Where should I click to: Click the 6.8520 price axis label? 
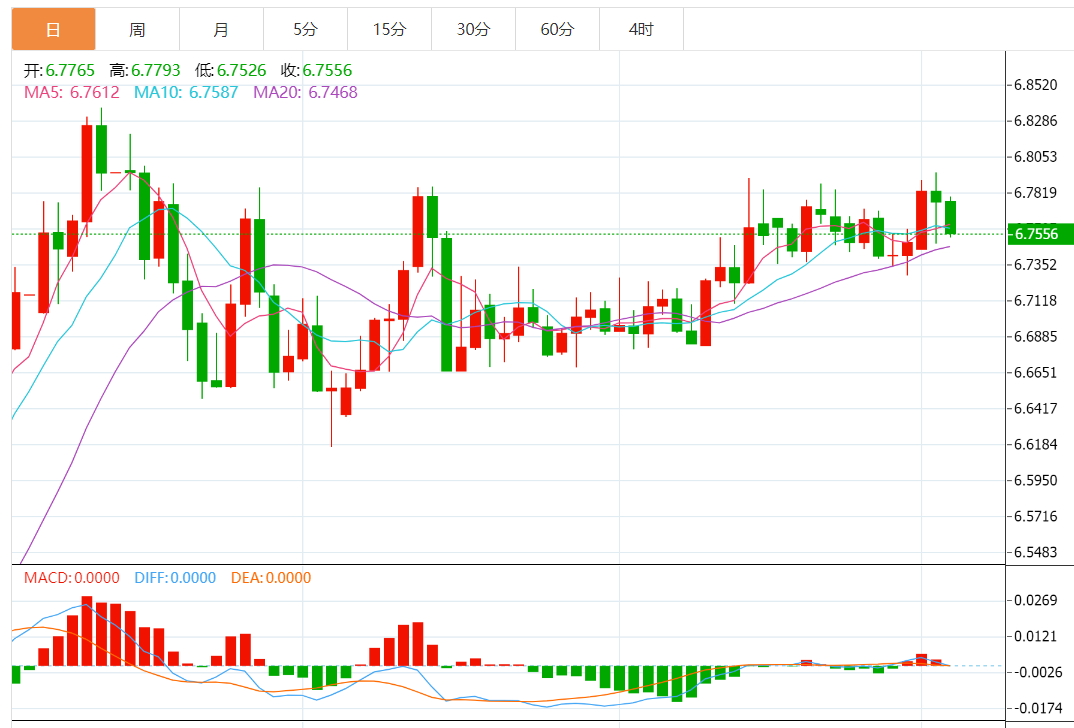(x=1036, y=86)
